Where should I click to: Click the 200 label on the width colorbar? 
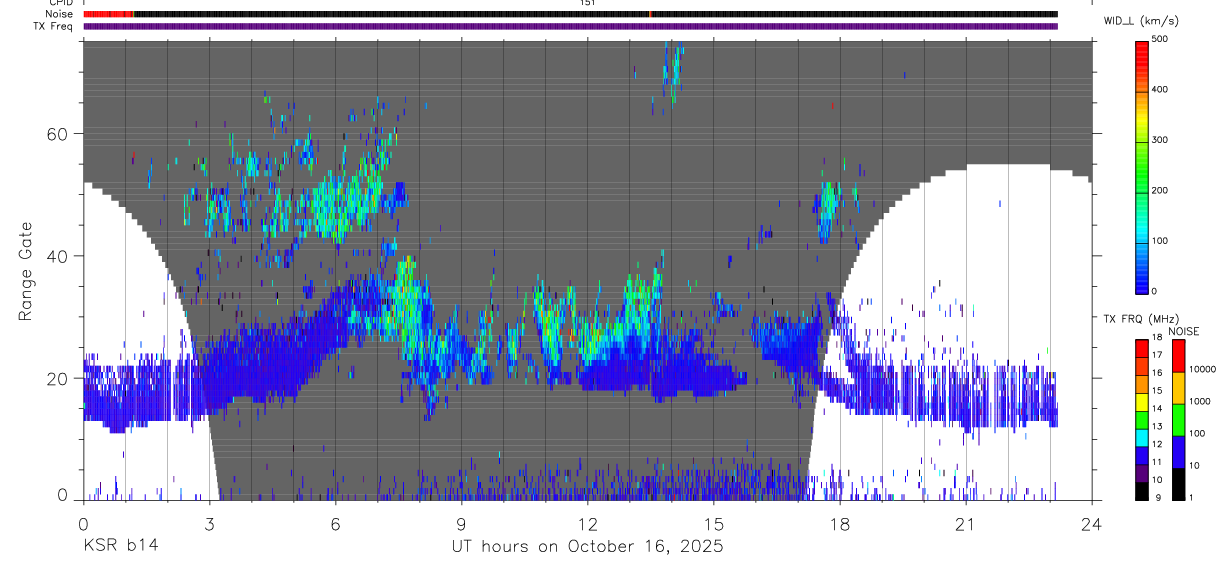1161,190
